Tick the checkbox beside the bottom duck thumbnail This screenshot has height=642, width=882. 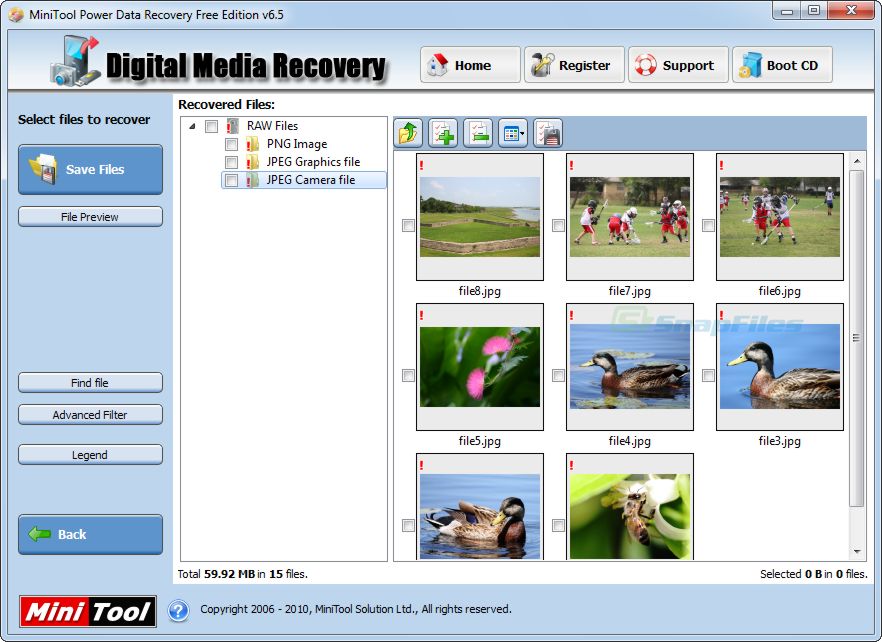[x=409, y=526]
